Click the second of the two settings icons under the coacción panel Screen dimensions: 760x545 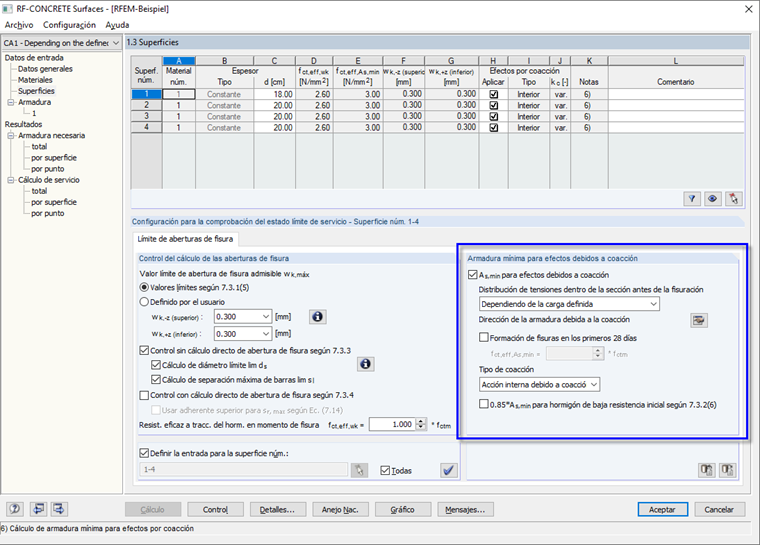click(728, 469)
